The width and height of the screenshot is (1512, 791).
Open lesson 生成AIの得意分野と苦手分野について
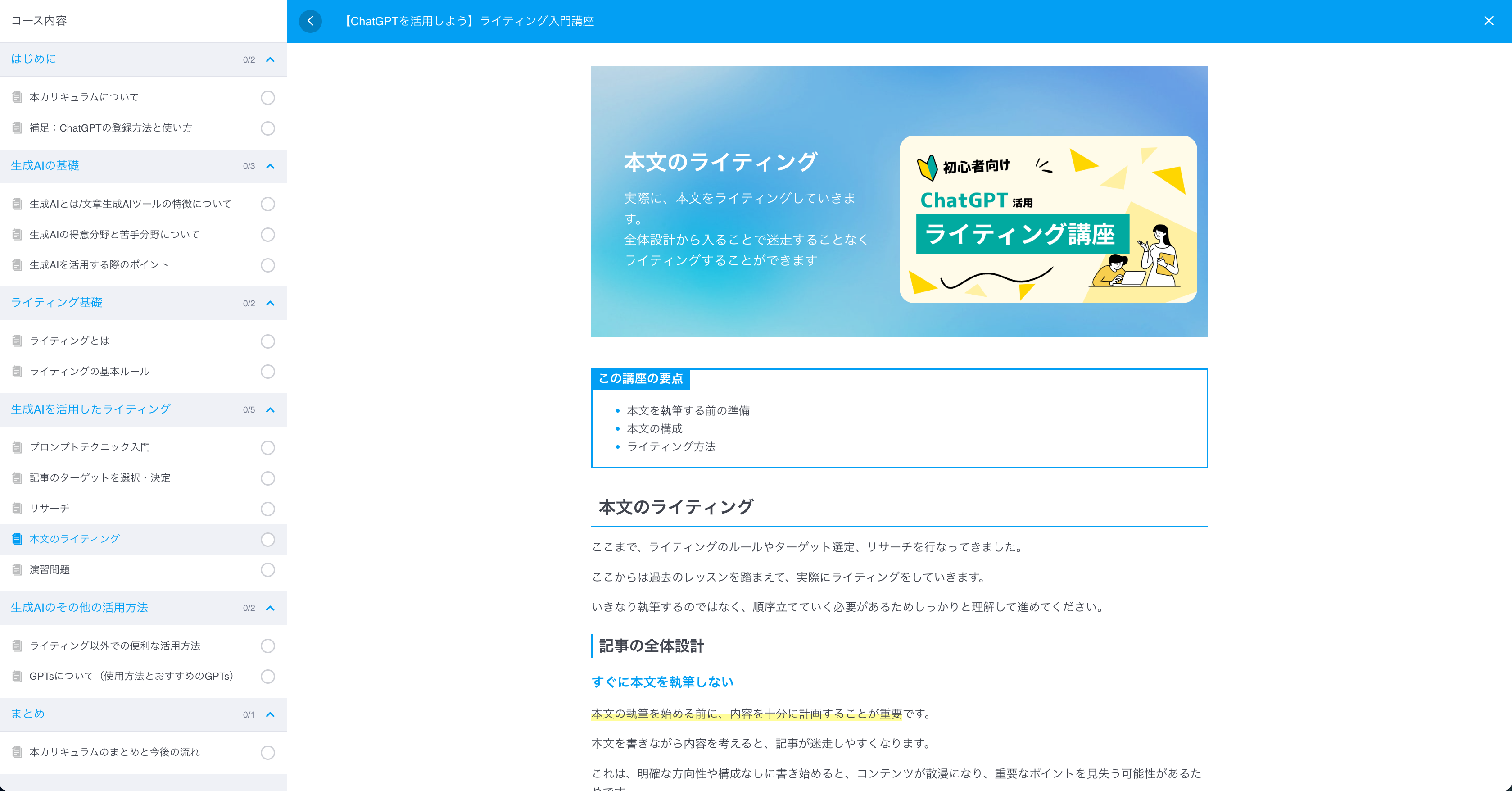(x=114, y=234)
